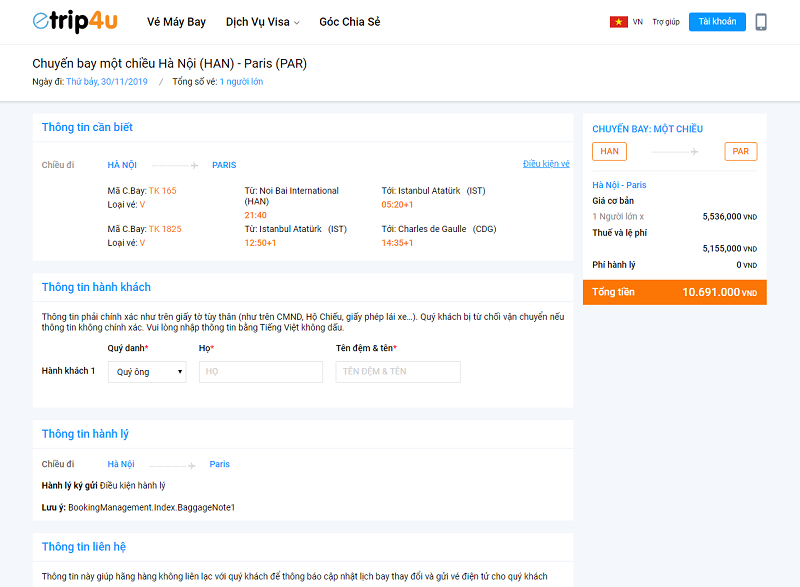Click the PAR airport code box
The image size is (800, 587).
point(740,152)
